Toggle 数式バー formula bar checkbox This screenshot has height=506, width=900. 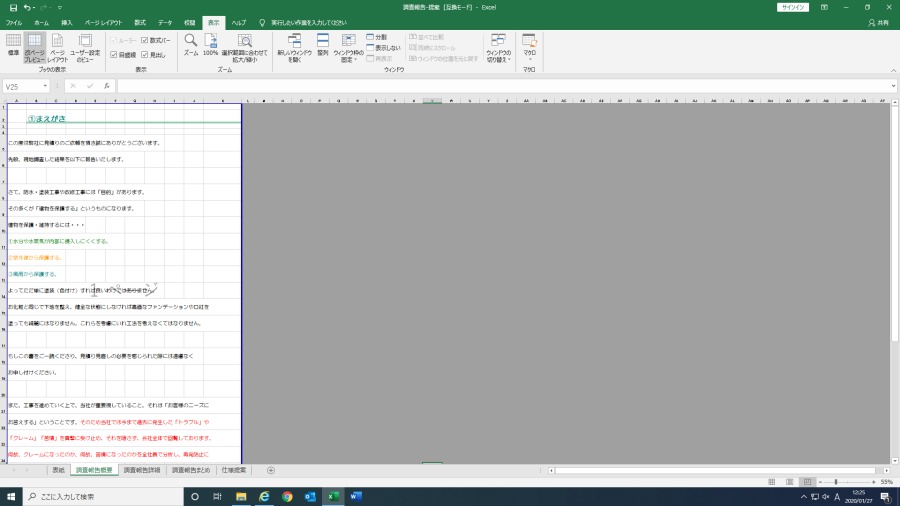[x=145, y=40]
